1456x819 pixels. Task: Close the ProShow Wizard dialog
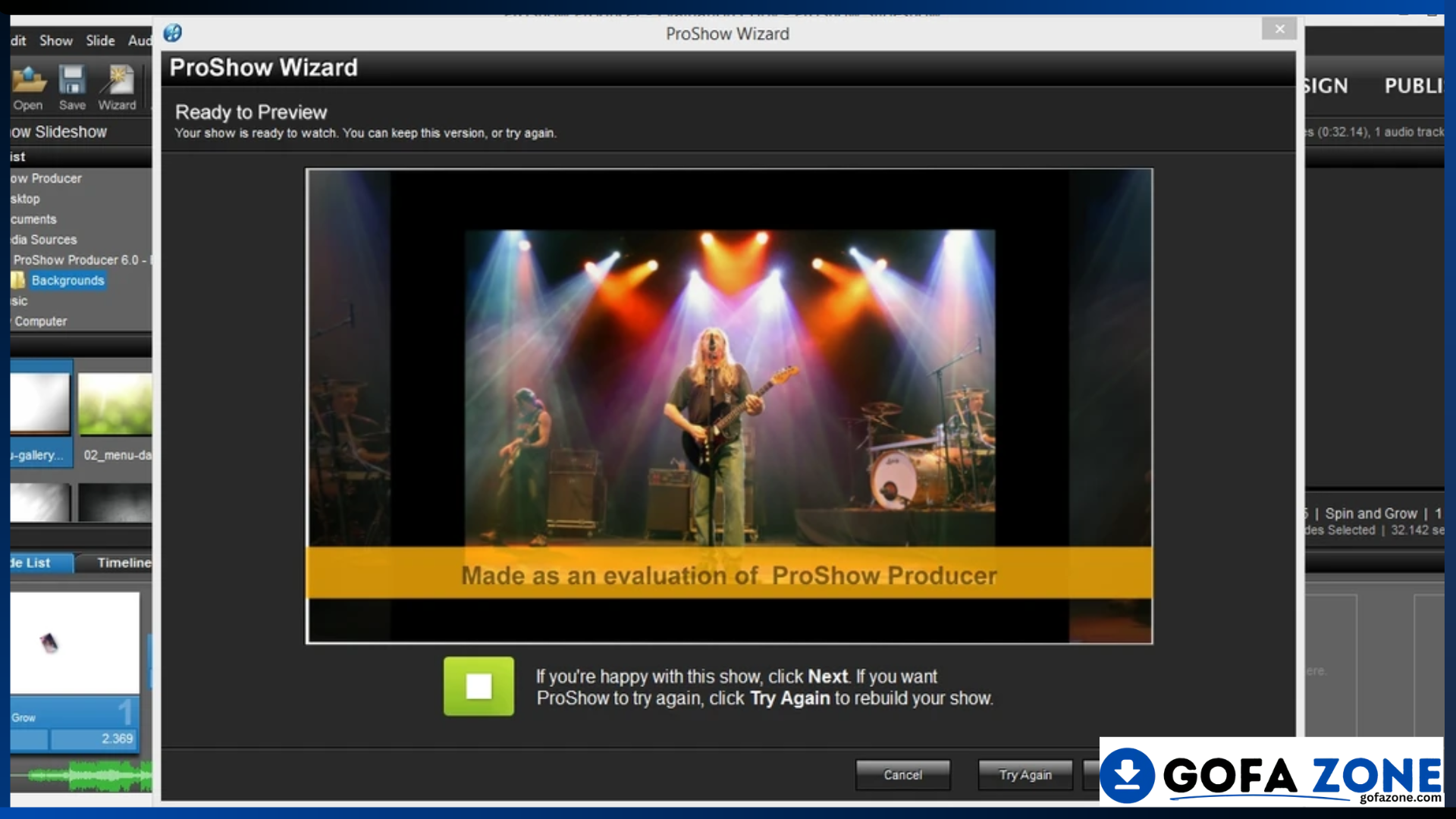pos(1279,29)
